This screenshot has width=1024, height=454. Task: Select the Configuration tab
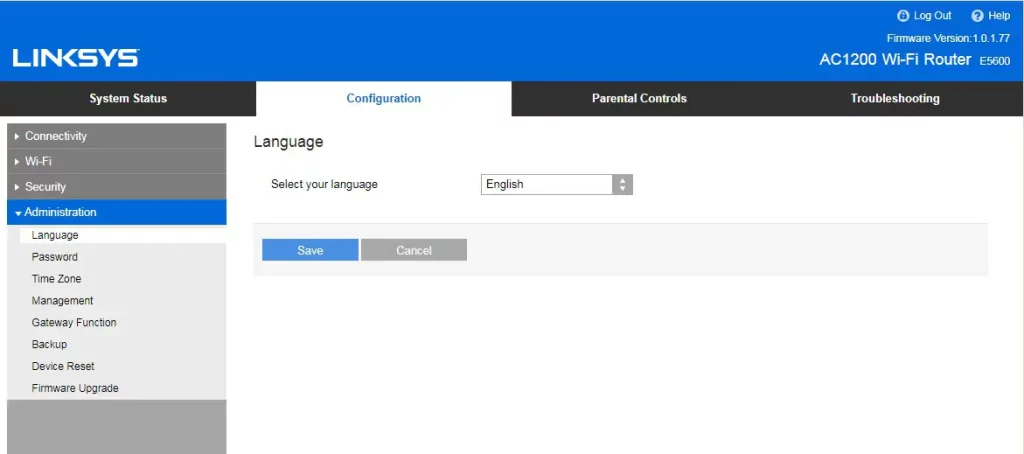click(x=384, y=99)
